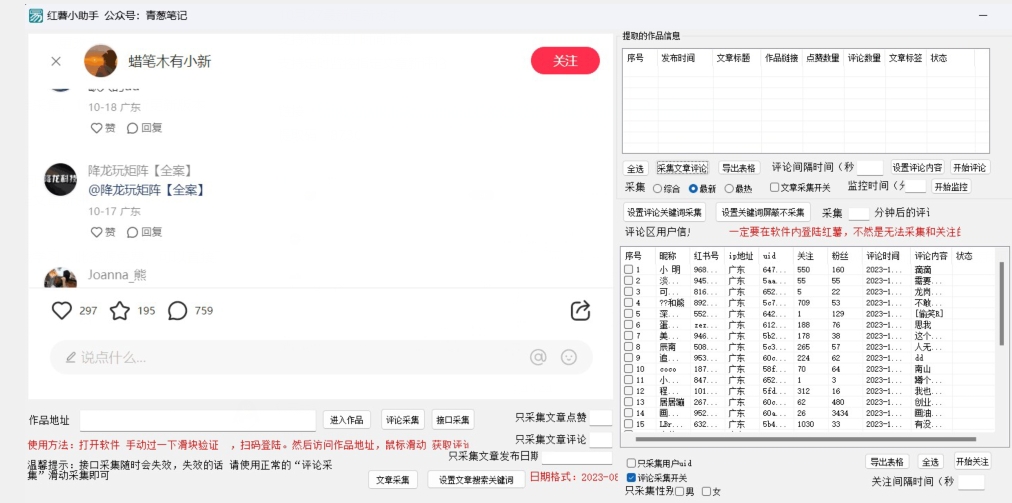
Task: Click the 进入作品 button
Action: 347,420
